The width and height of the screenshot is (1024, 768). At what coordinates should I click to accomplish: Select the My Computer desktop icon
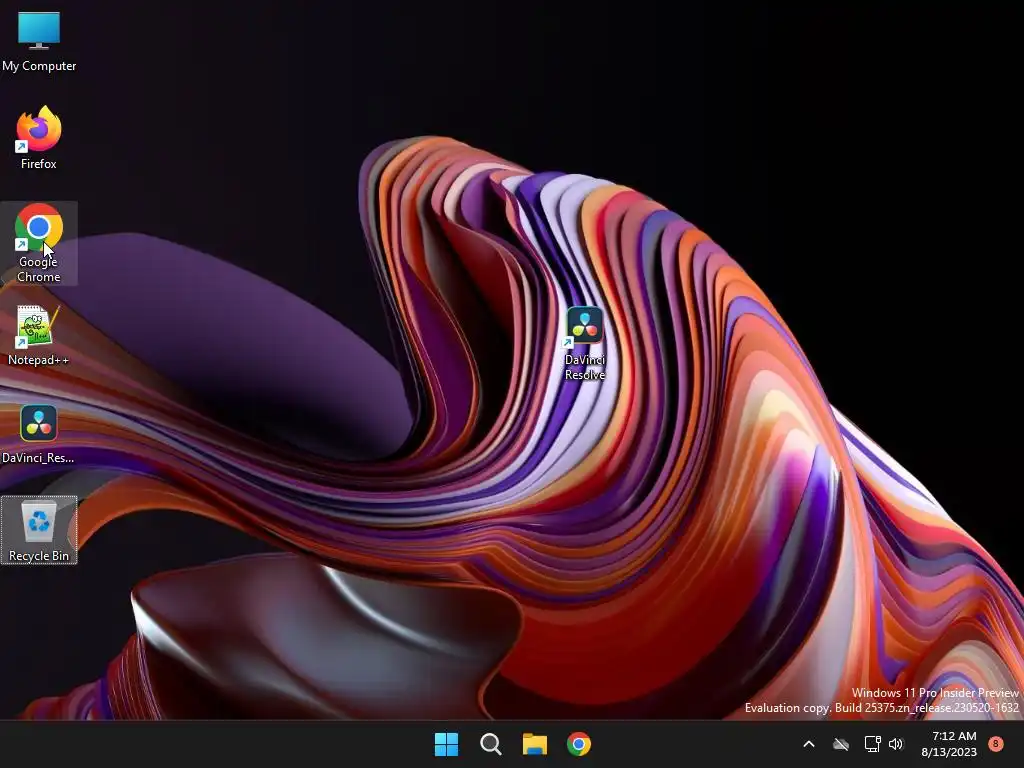[39, 42]
